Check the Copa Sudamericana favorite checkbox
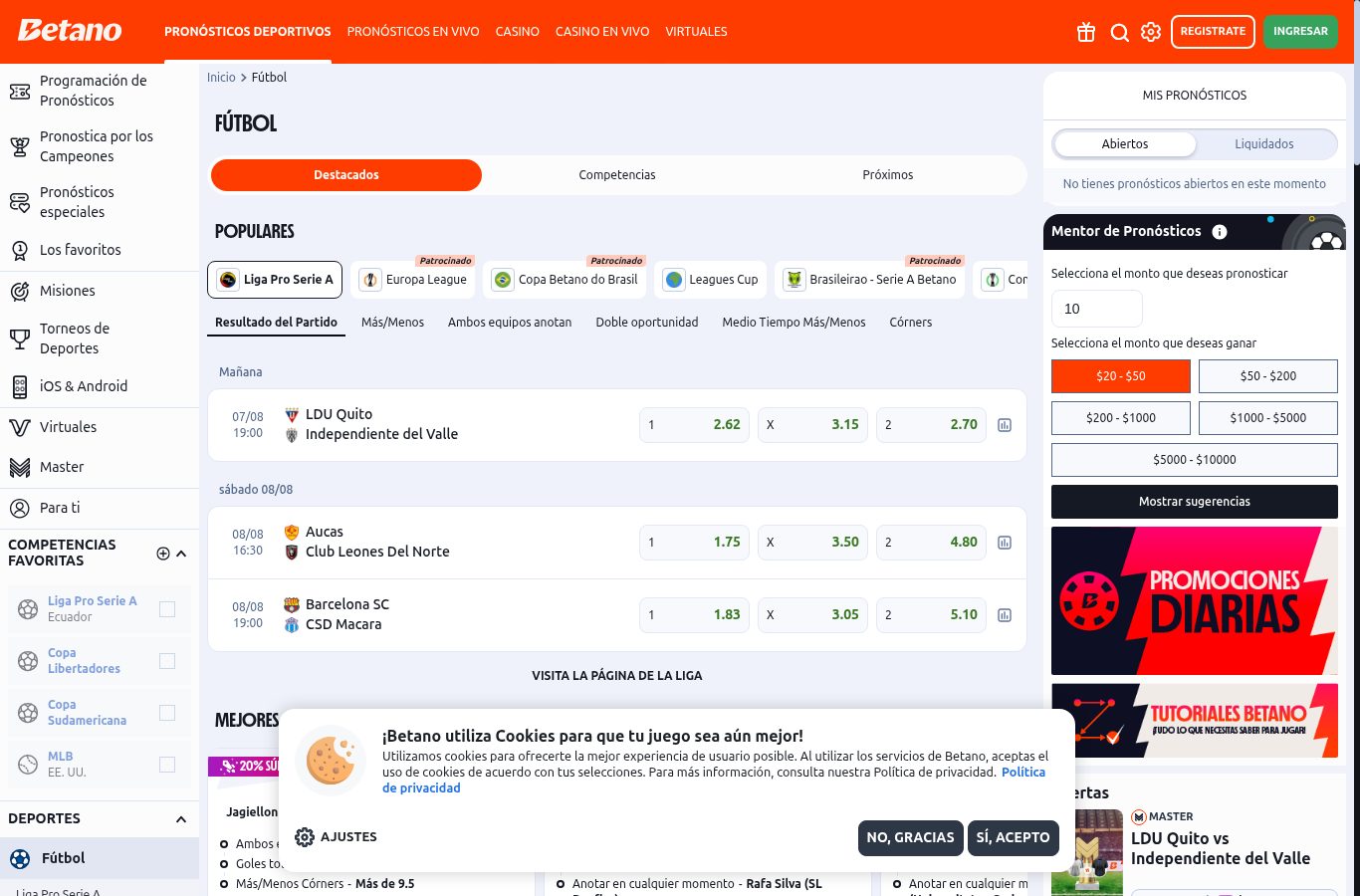Screen dimensions: 1360x896 tap(167, 713)
